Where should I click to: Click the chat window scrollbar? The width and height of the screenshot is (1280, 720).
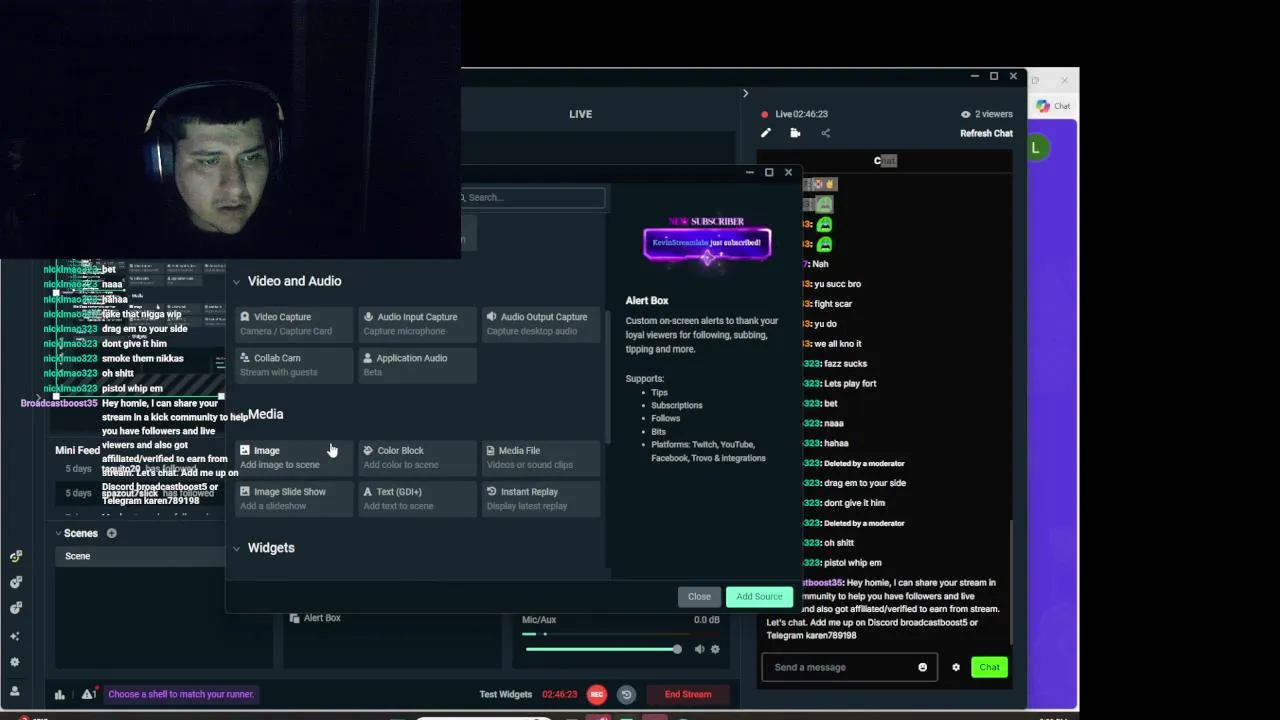[x=1011, y=580]
